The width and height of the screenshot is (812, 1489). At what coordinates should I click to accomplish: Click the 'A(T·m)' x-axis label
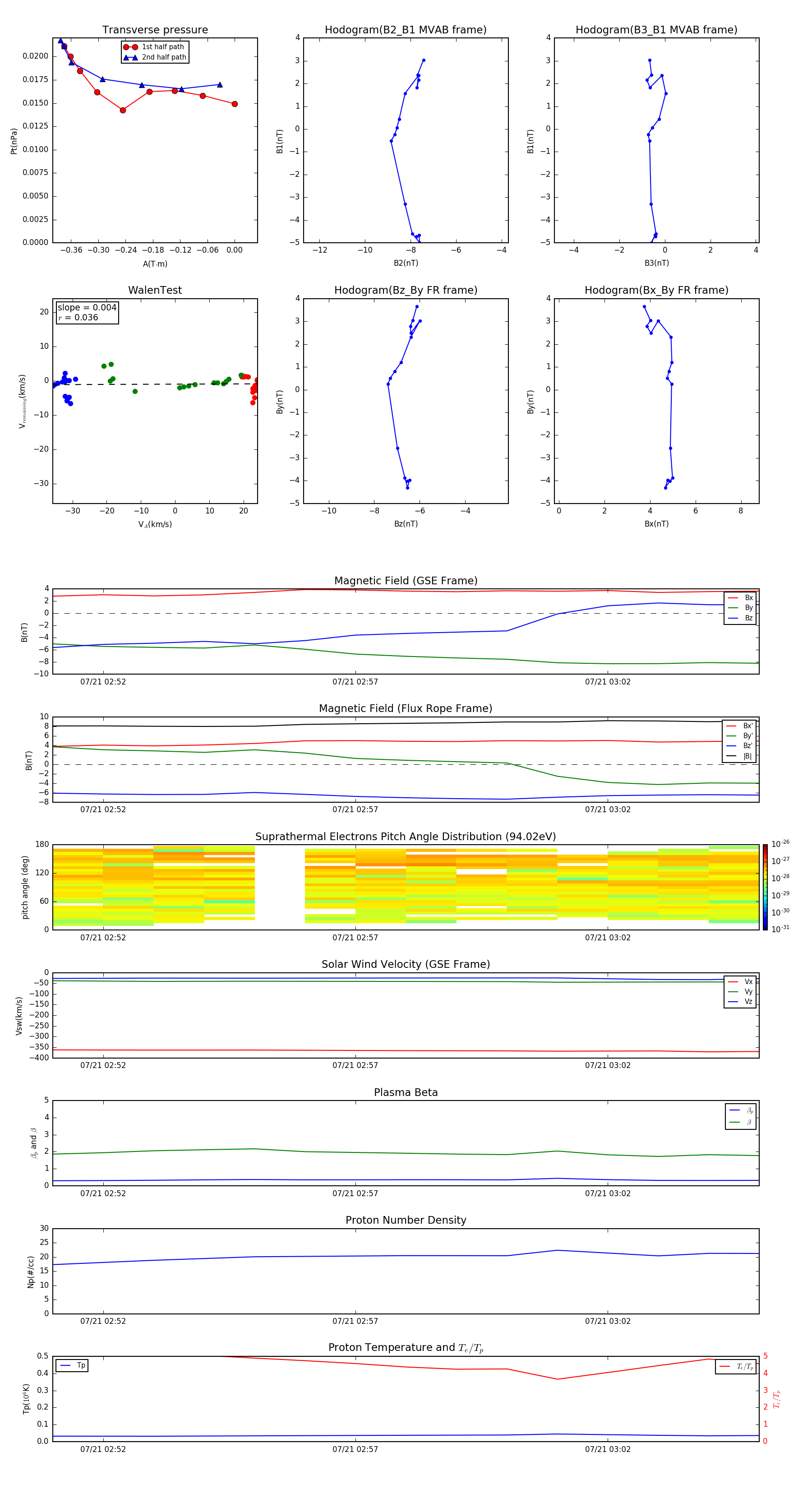[155, 264]
